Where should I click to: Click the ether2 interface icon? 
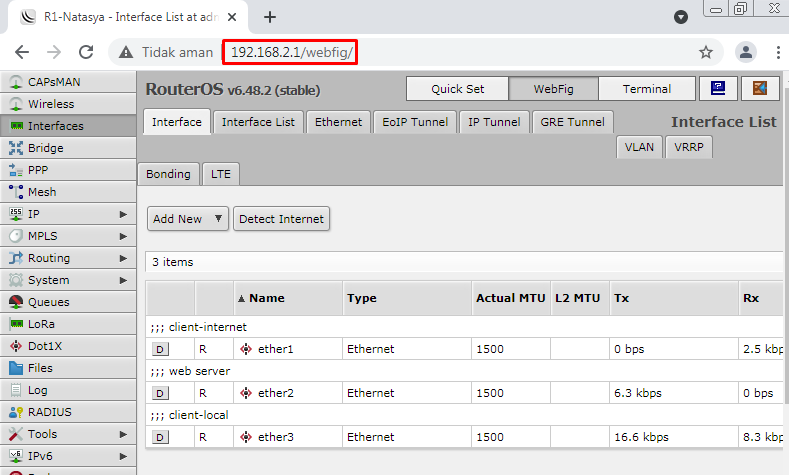pos(246,393)
